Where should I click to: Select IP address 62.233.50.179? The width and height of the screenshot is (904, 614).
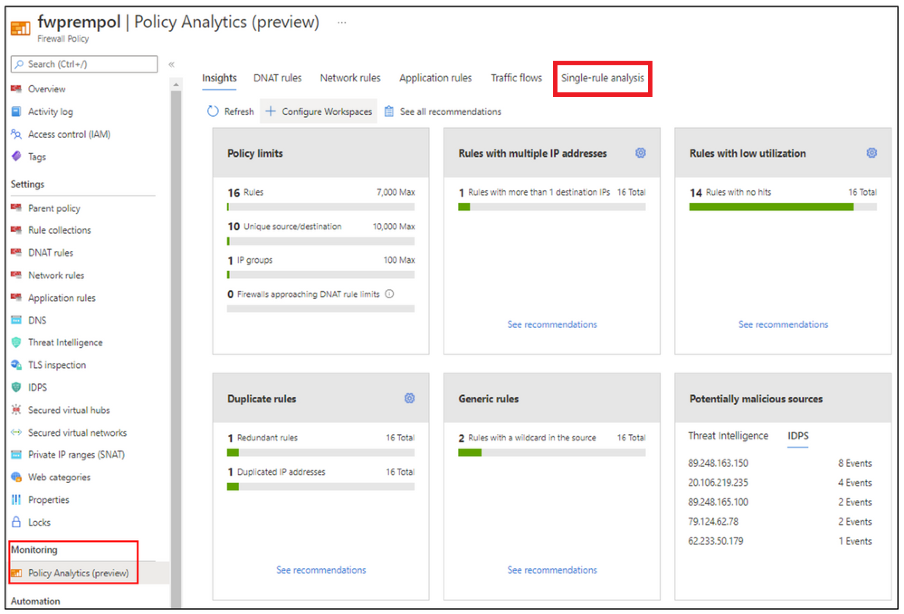(x=715, y=541)
